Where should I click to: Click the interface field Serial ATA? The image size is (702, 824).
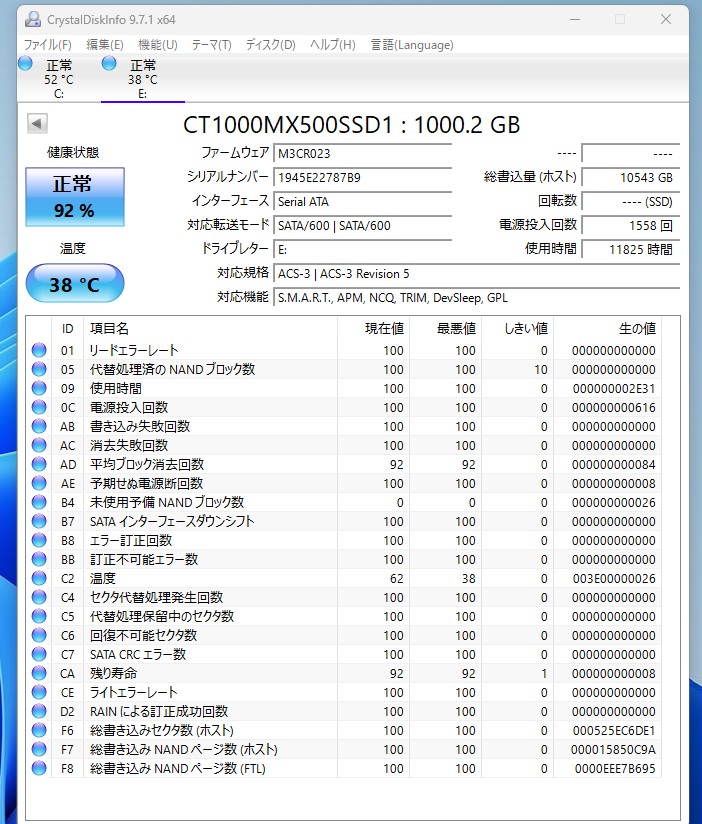coord(363,202)
